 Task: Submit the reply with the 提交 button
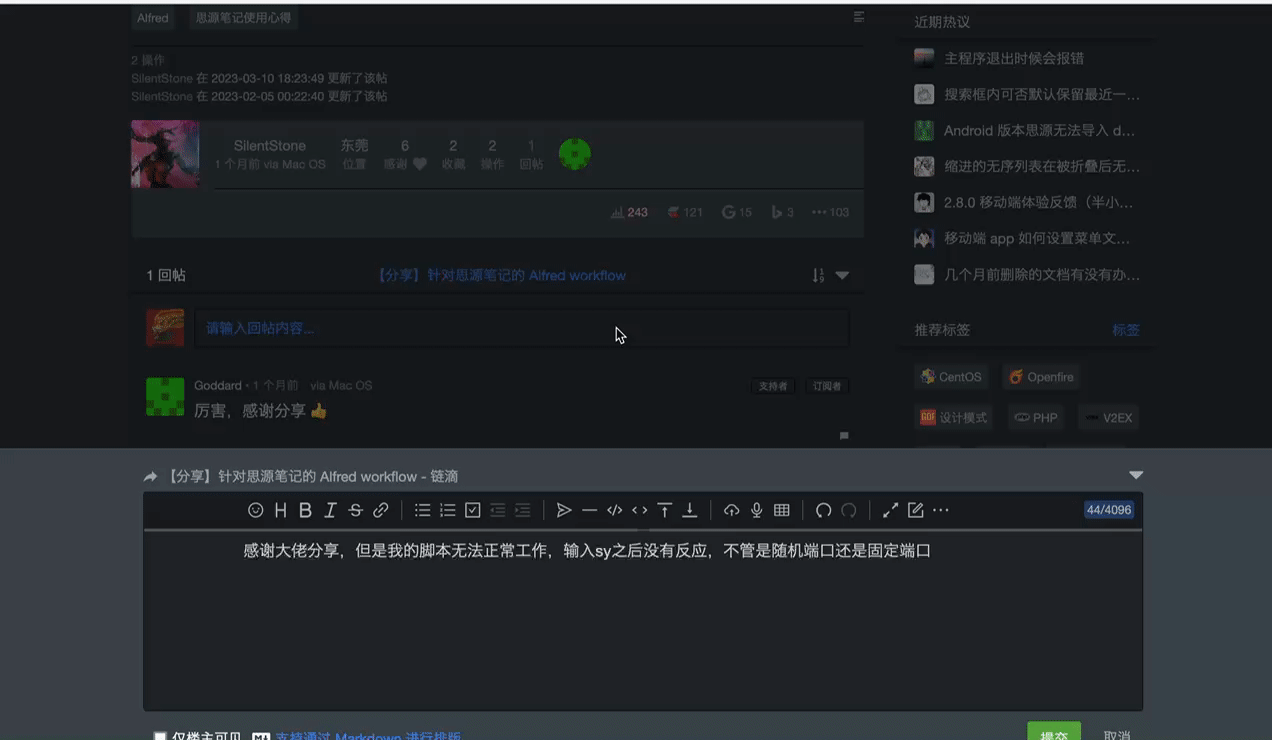pyautogui.click(x=1053, y=732)
